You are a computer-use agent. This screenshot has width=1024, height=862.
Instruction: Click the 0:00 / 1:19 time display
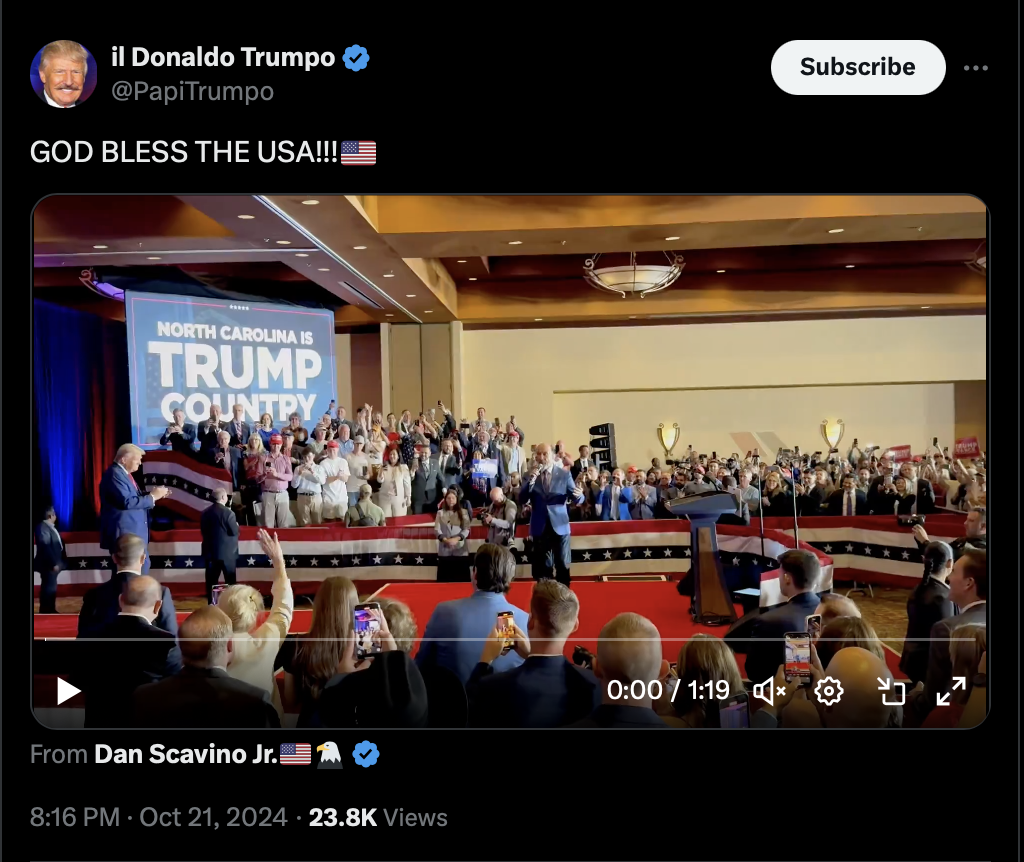[667, 690]
